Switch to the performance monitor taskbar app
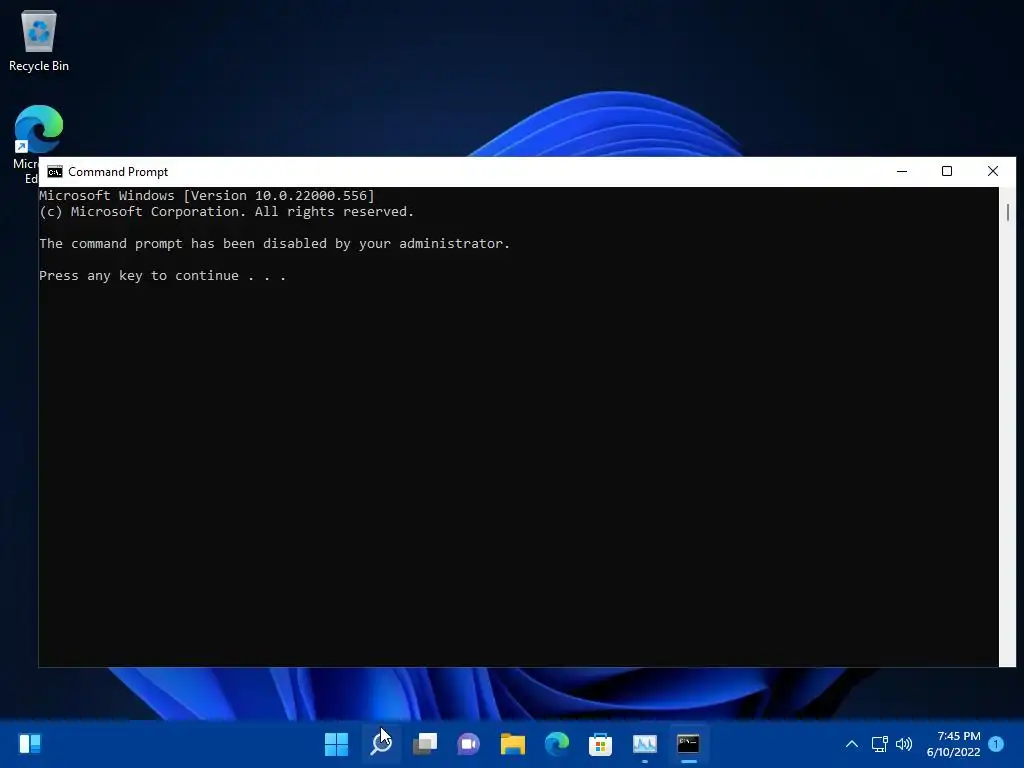1024x768 pixels. click(x=645, y=744)
